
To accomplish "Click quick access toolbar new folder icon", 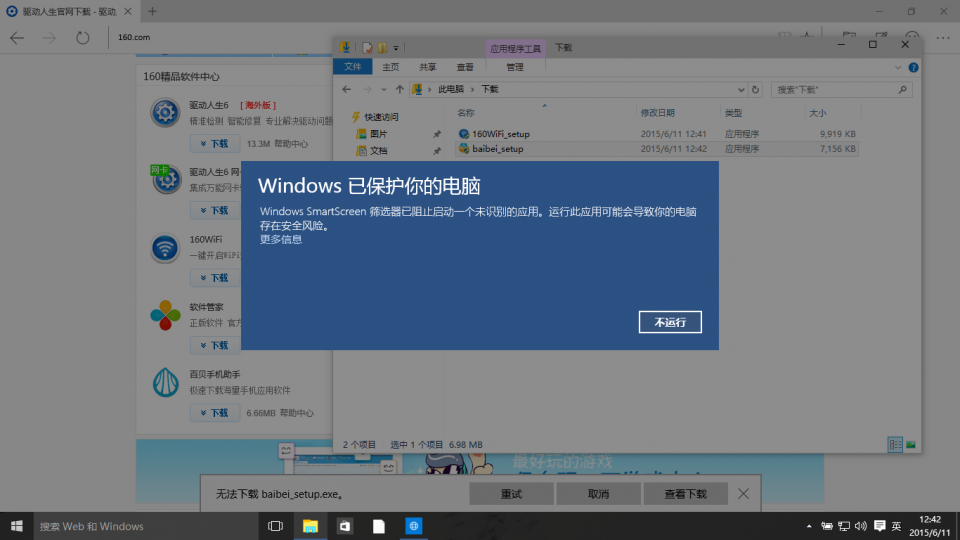I will [x=383, y=48].
